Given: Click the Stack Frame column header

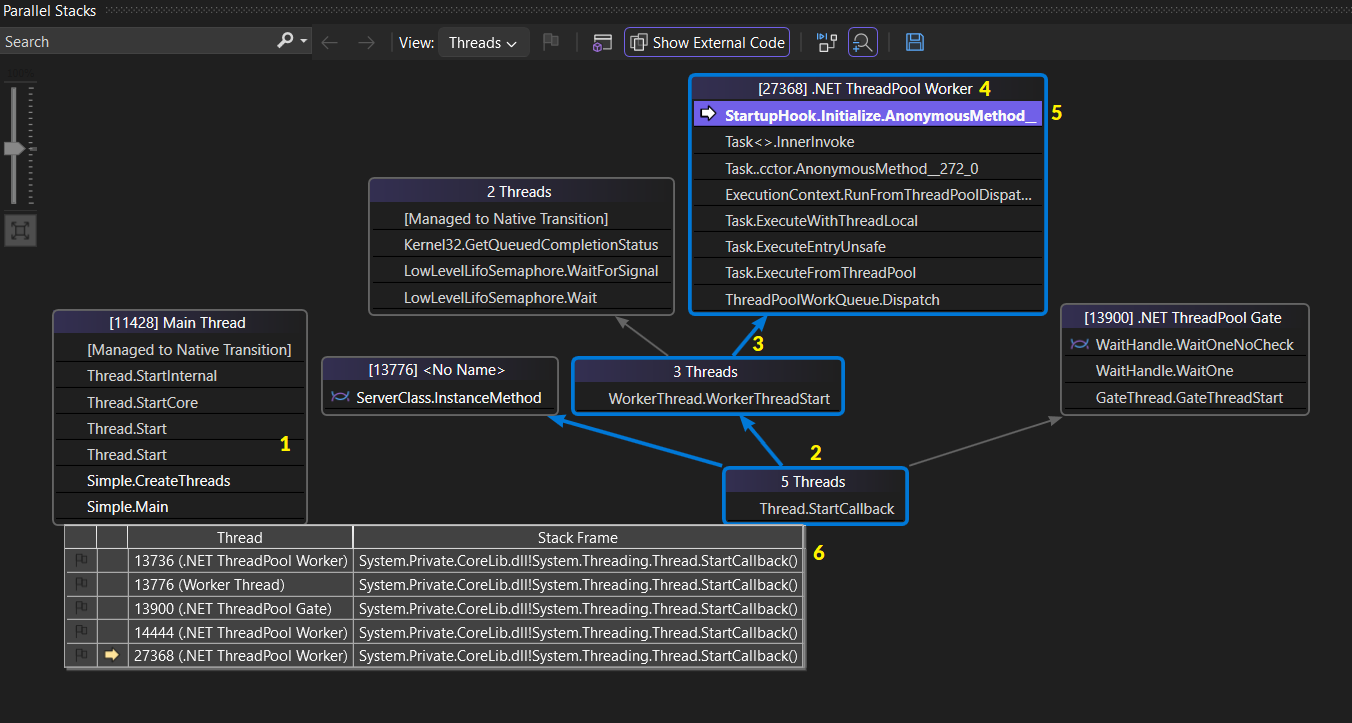Looking at the screenshot, I should point(578,538).
